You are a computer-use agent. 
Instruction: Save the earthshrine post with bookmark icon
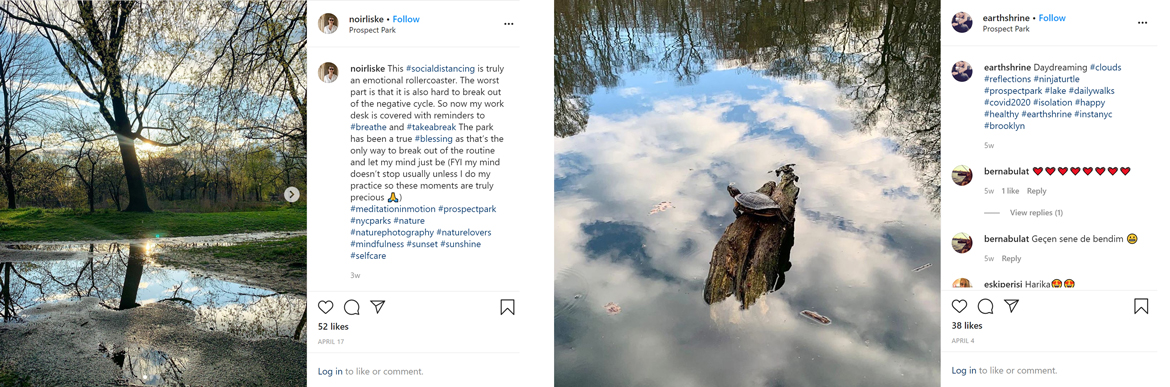pyautogui.click(x=1141, y=306)
